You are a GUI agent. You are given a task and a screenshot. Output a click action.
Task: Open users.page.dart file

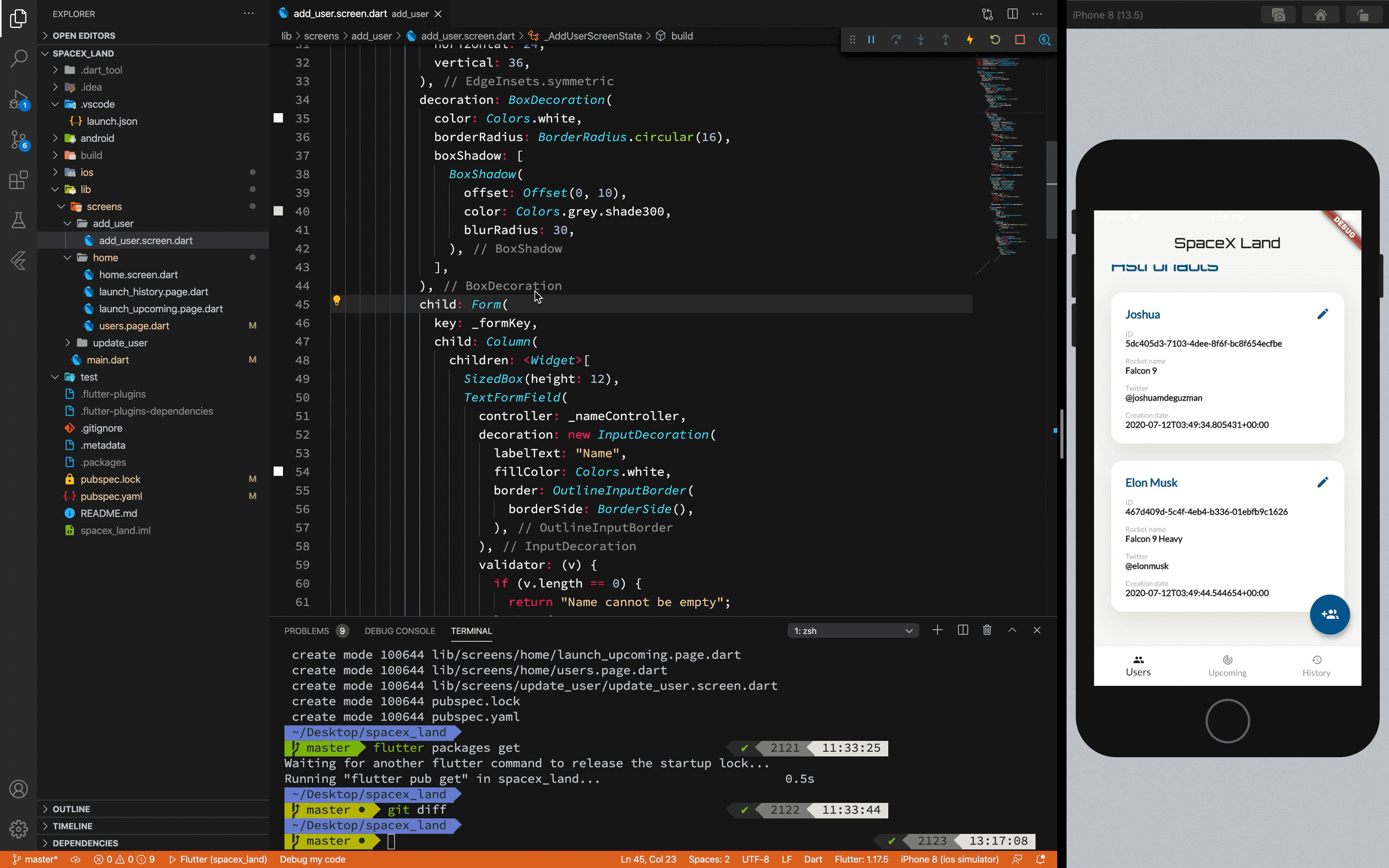(x=153, y=326)
